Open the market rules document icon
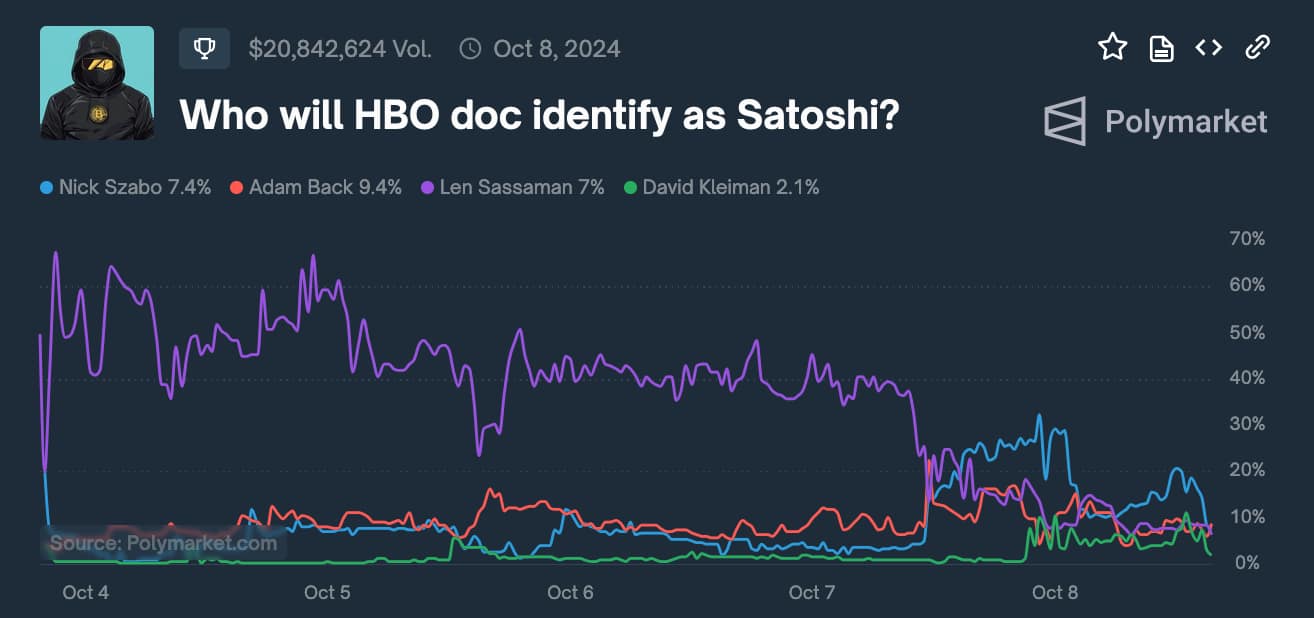Viewport: 1314px width, 618px height. (1161, 47)
